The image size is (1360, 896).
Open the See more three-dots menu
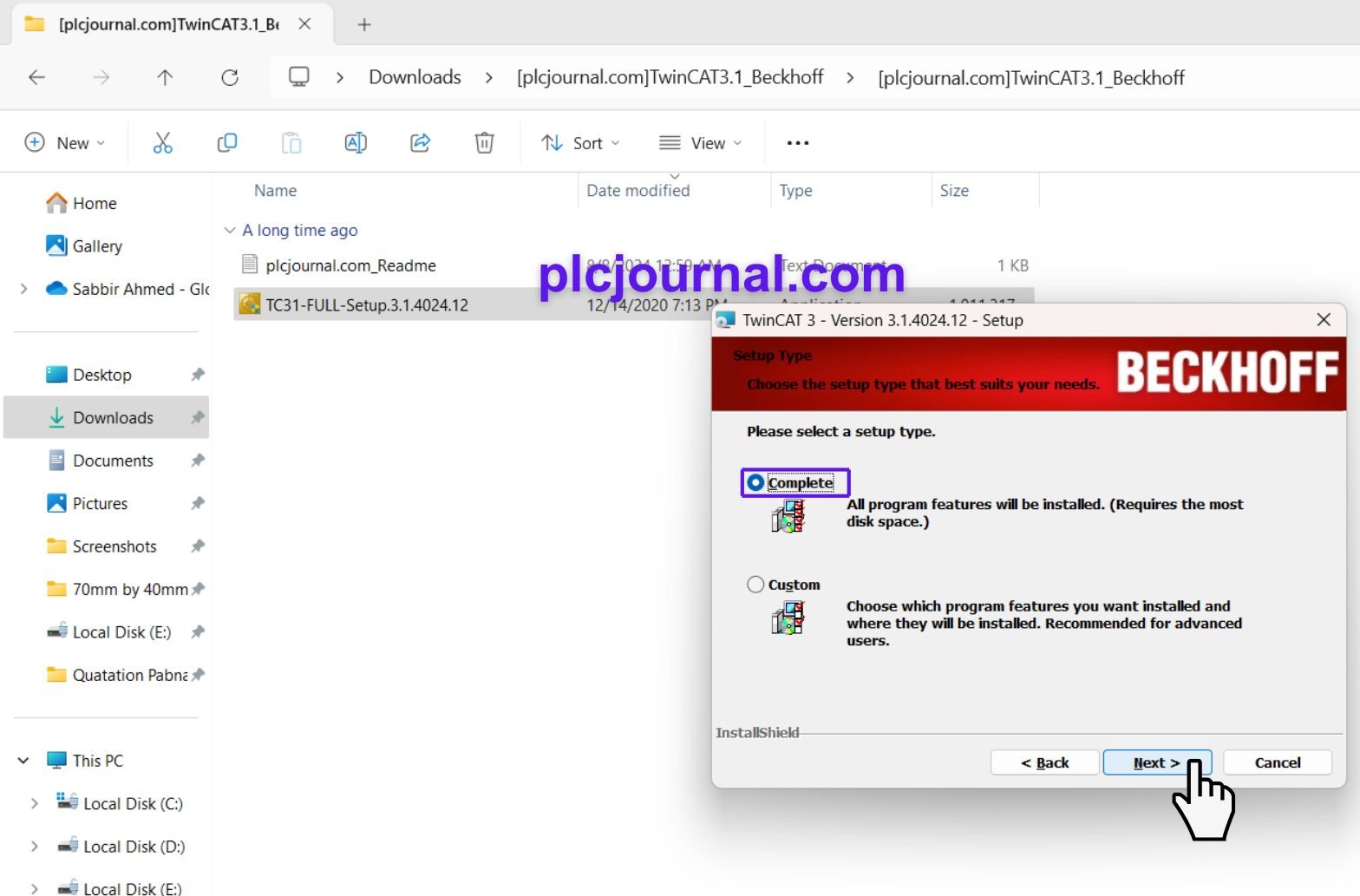pyautogui.click(x=798, y=143)
